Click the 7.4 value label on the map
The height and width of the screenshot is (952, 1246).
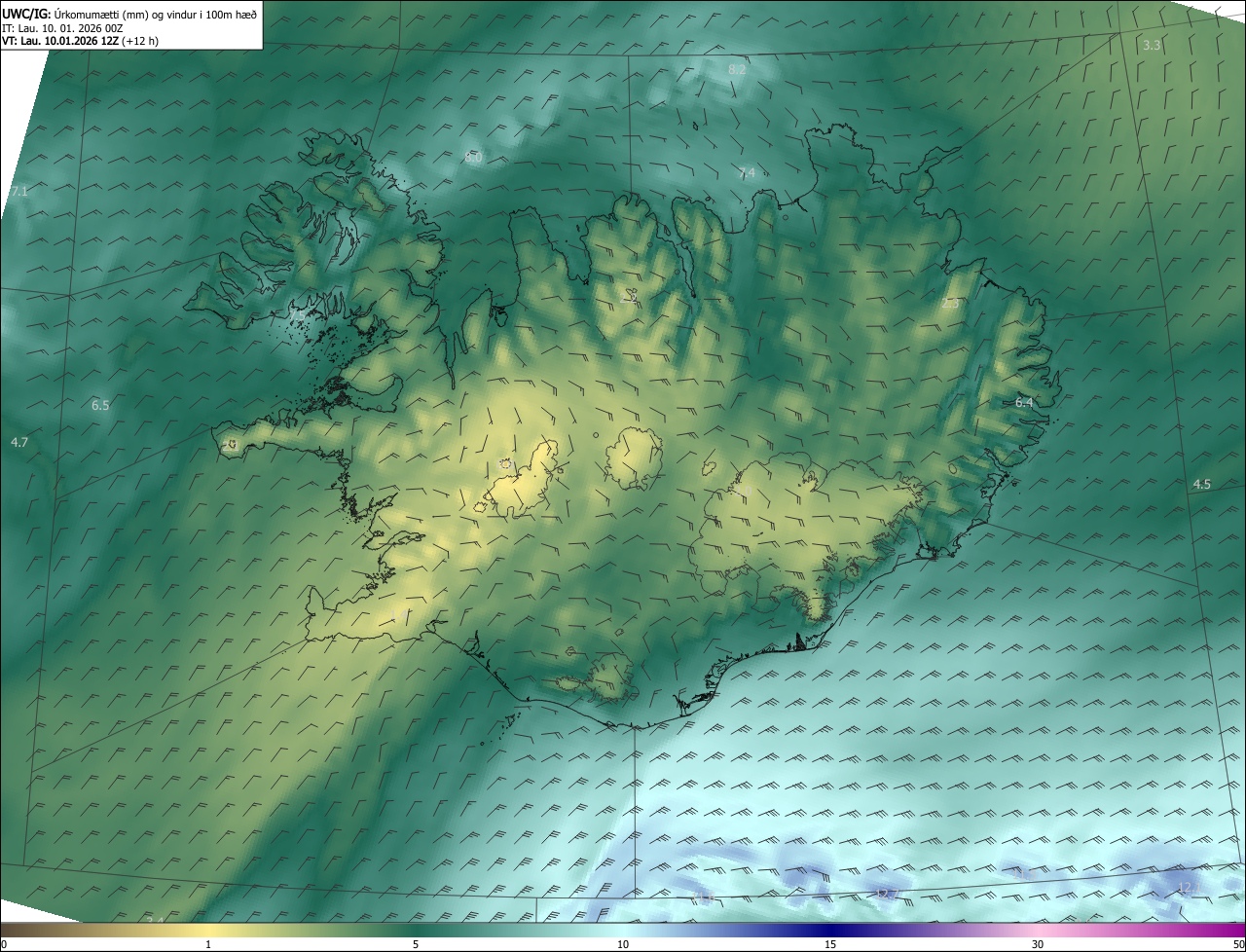click(747, 173)
